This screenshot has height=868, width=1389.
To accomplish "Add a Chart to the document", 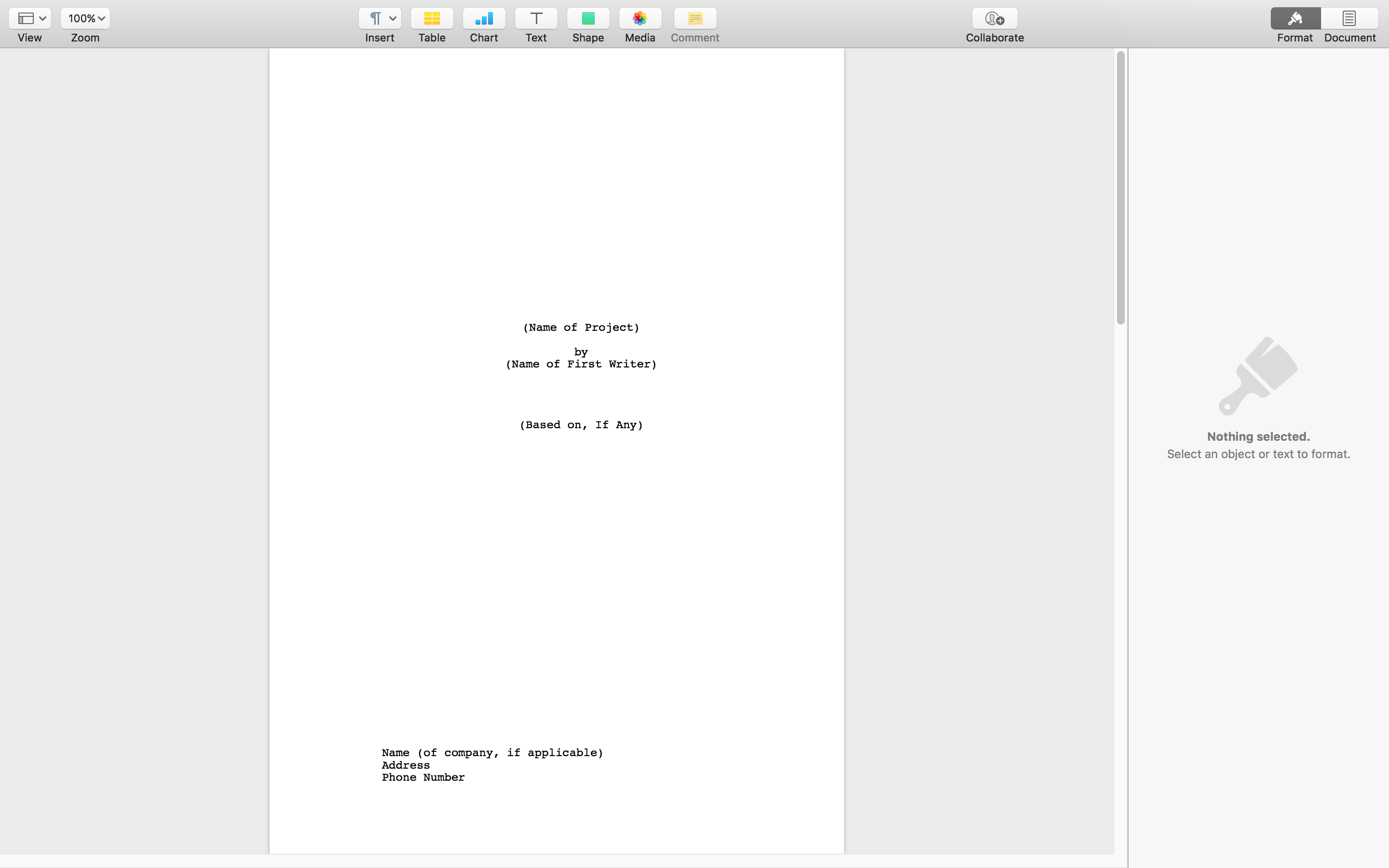I will pyautogui.click(x=484, y=18).
